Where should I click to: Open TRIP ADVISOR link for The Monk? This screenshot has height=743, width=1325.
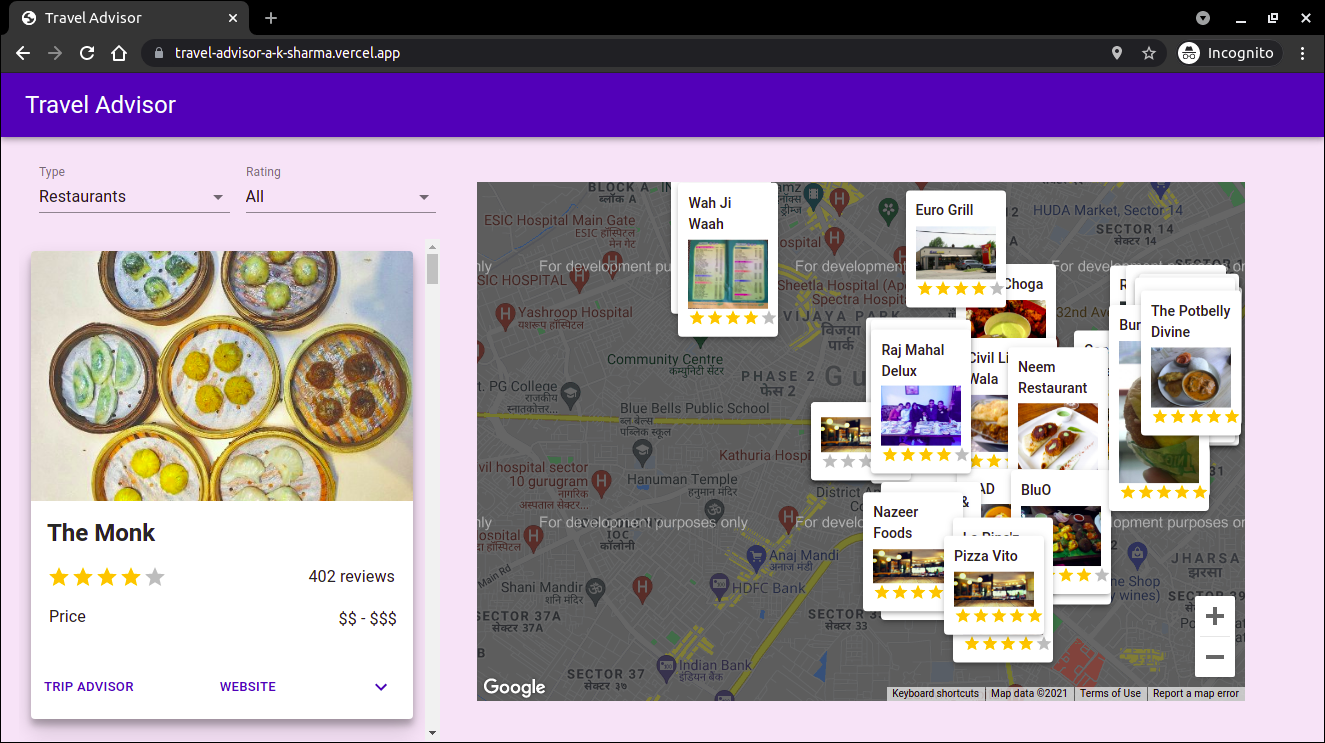coord(89,687)
